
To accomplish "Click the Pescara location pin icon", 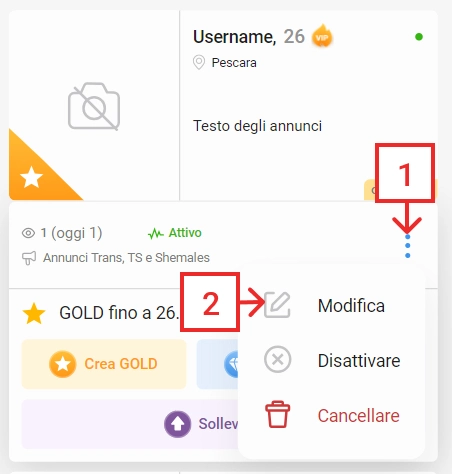I will click(x=199, y=62).
